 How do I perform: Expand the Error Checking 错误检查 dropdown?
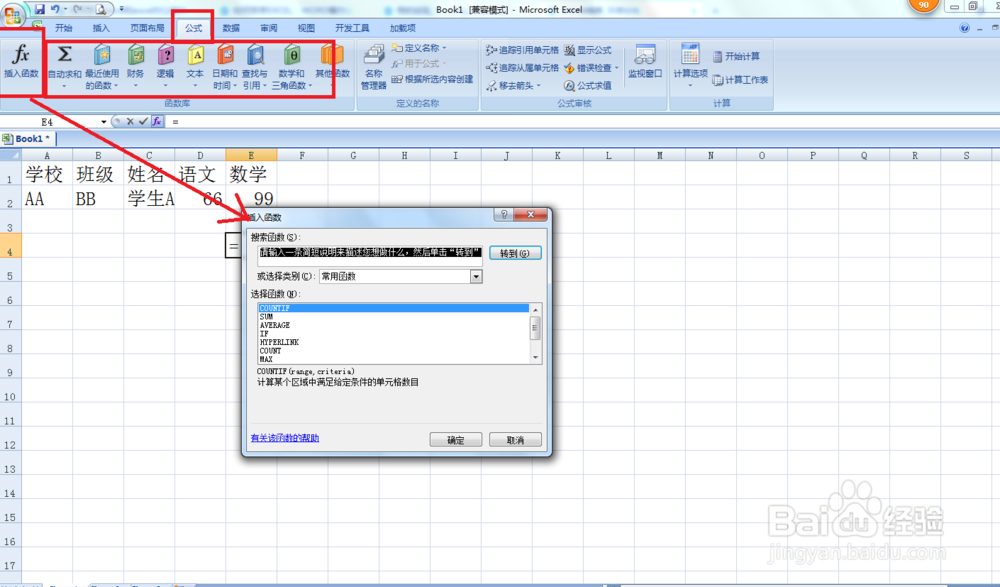(x=617, y=68)
